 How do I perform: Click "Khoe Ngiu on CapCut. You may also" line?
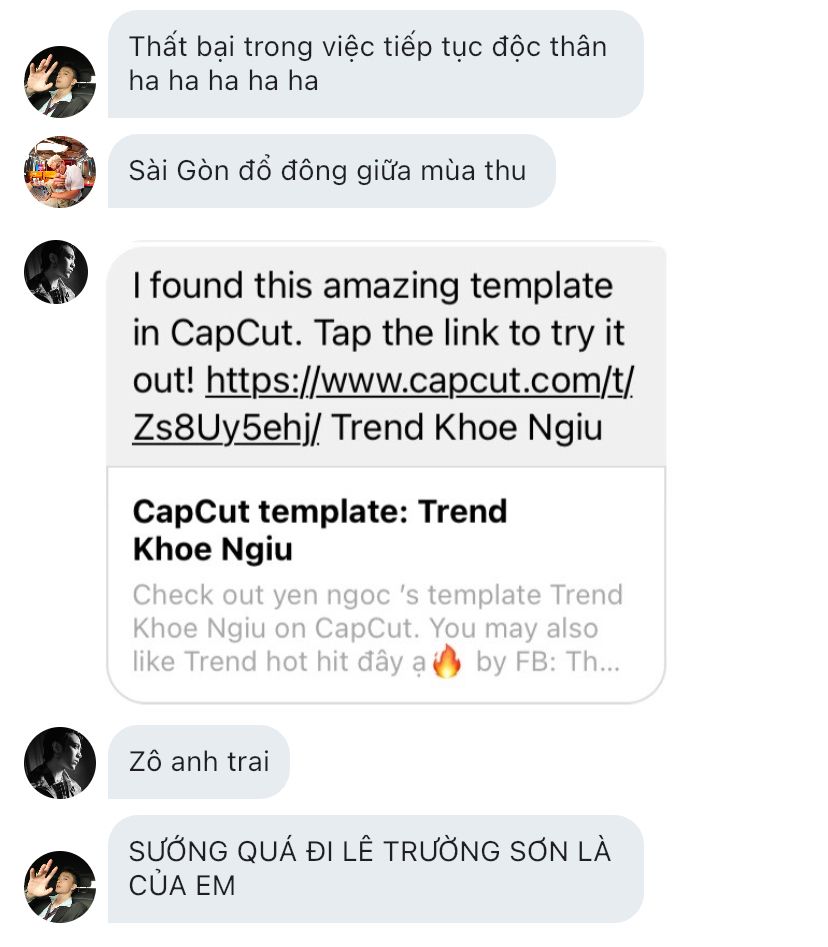[x=364, y=629]
